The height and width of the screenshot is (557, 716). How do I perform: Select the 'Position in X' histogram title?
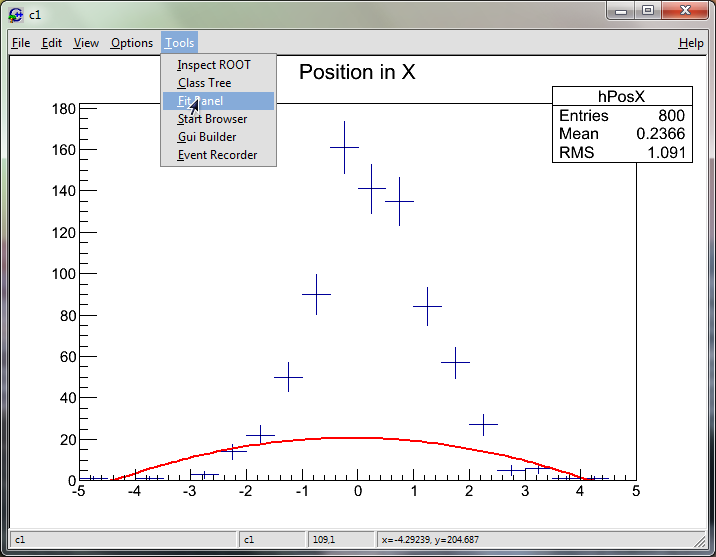[x=357, y=72]
